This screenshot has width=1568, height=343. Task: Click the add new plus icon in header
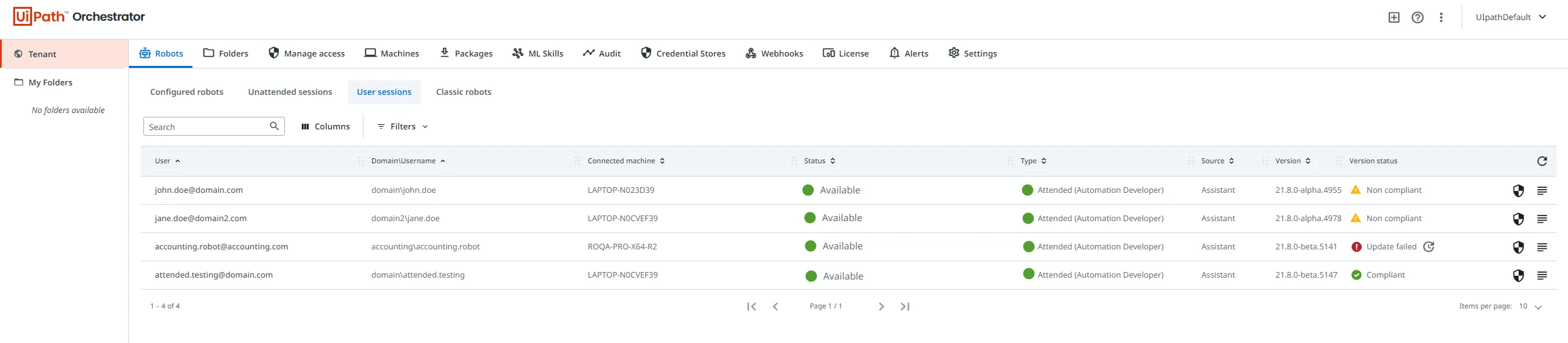(1394, 18)
